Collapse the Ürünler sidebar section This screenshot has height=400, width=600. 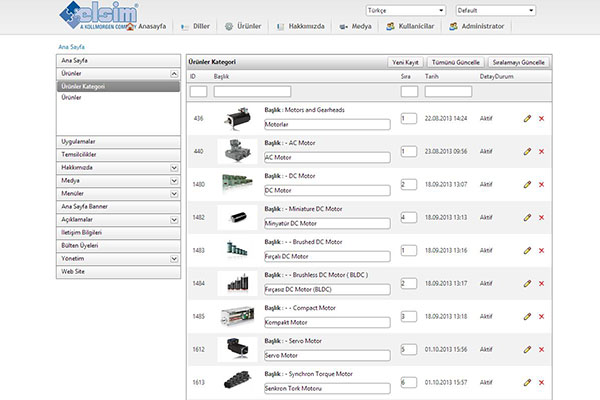pyautogui.click(x=174, y=74)
